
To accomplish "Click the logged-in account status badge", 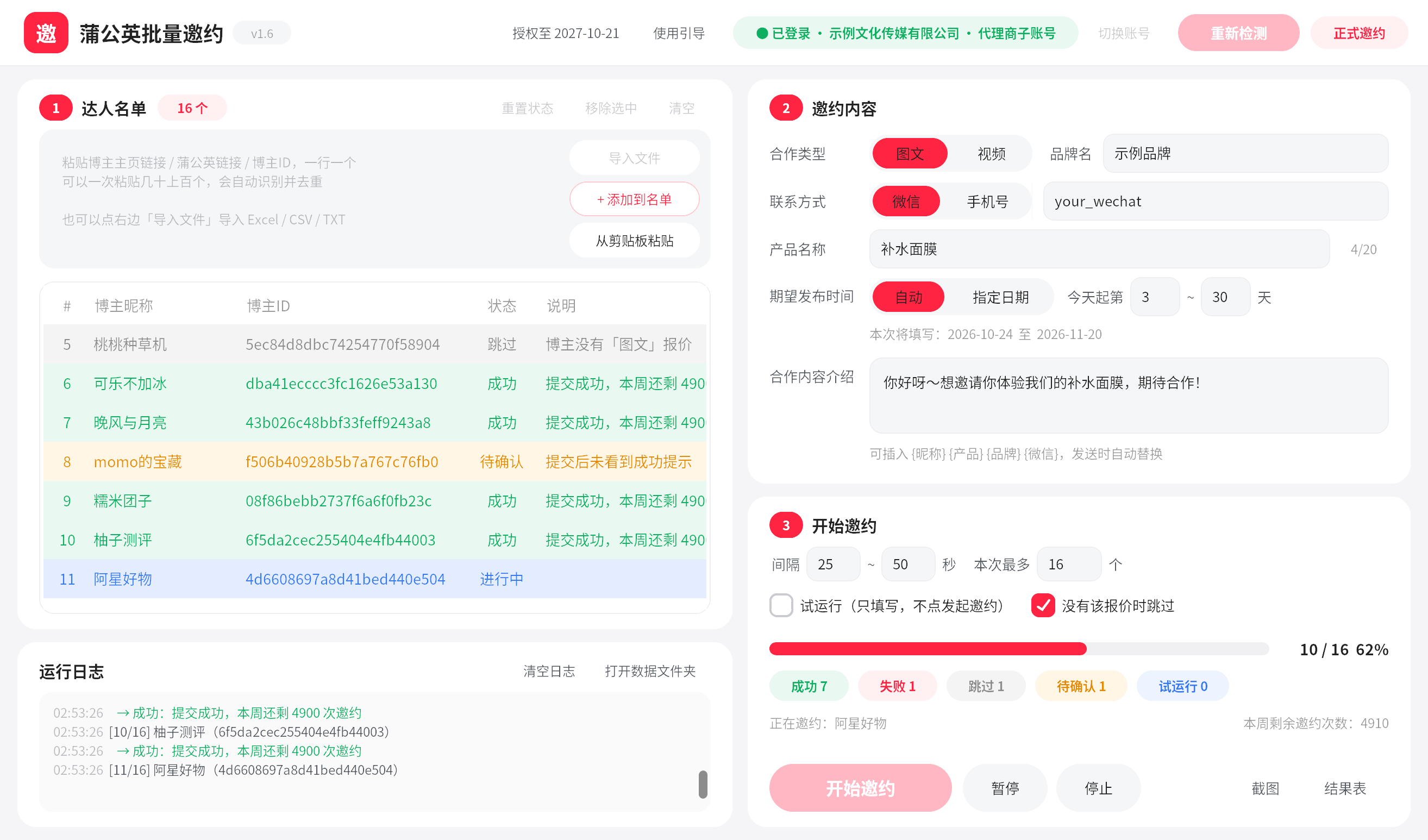I will pyautogui.click(x=905, y=33).
